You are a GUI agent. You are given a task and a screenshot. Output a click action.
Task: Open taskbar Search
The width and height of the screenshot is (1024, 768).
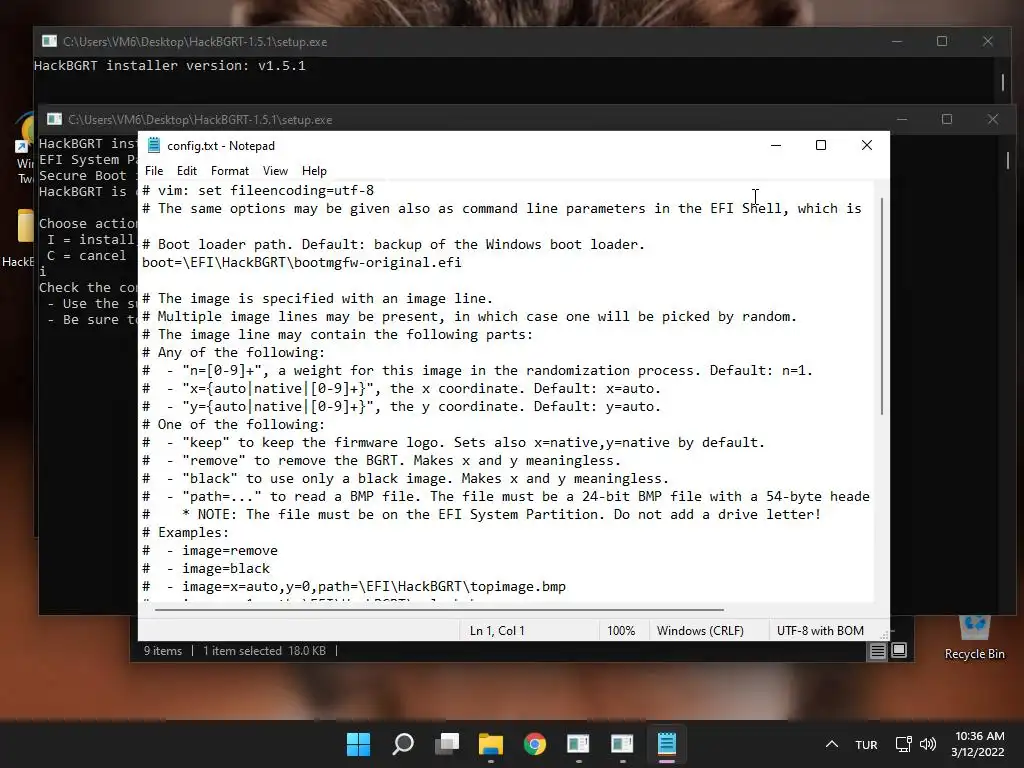(x=403, y=744)
